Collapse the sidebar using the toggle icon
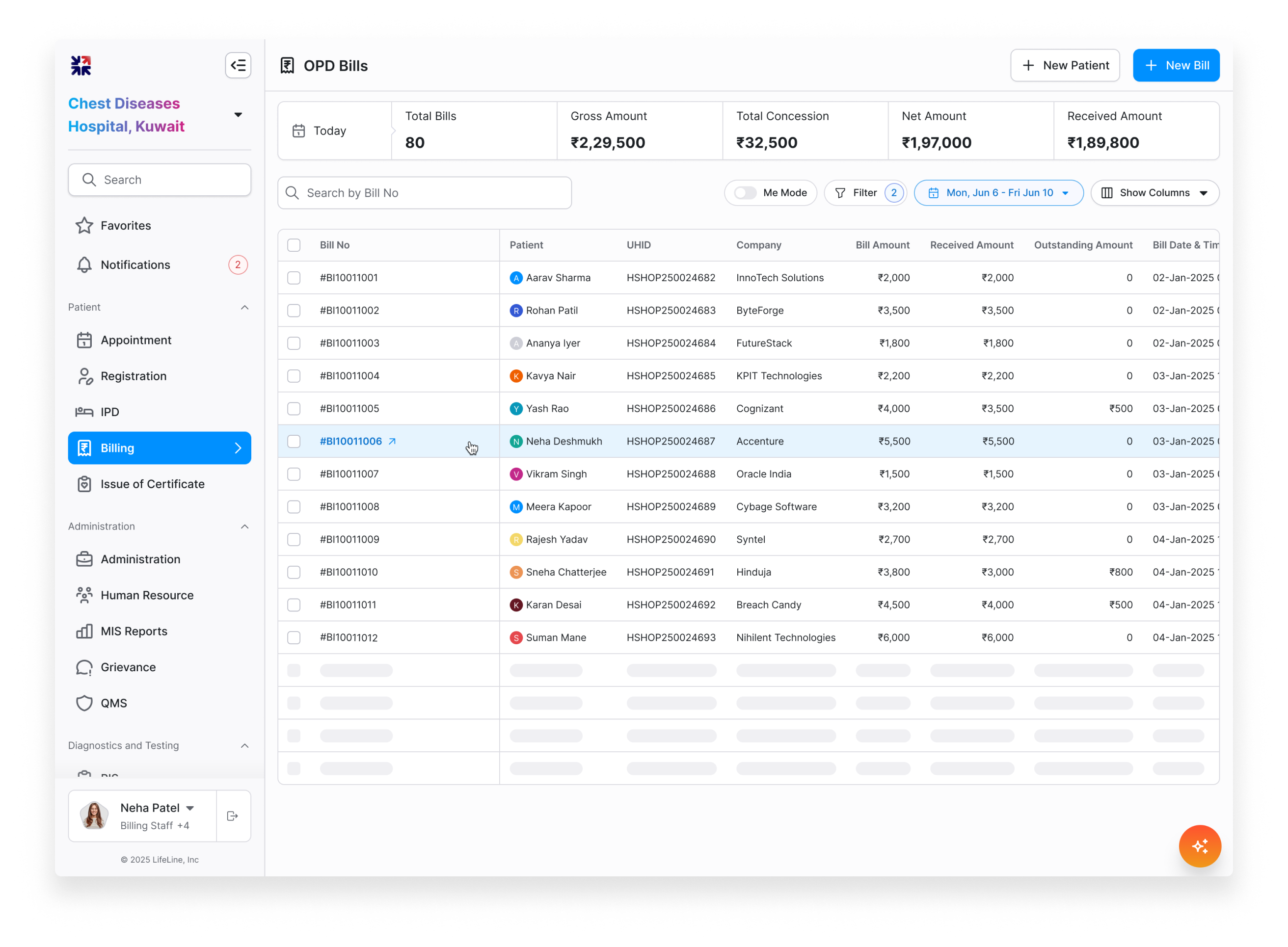This screenshot has width=1288, height=947. (238, 65)
